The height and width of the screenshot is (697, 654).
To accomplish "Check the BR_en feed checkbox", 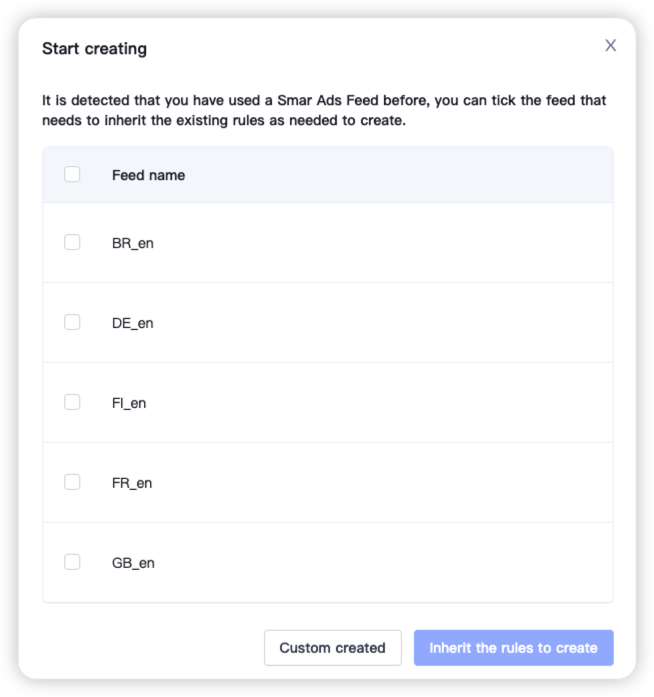I will pos(72,242).
